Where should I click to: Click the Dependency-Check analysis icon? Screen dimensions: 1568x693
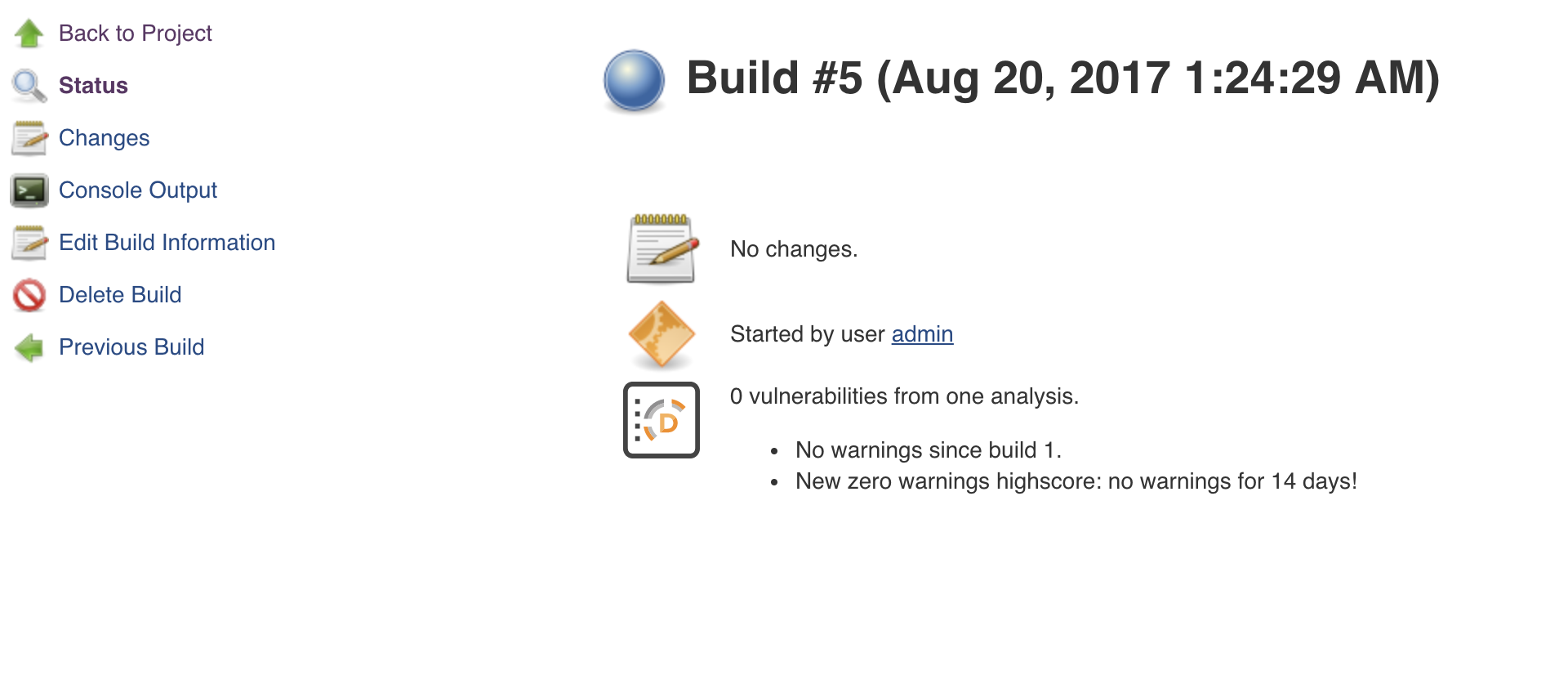tap(661, 418)
